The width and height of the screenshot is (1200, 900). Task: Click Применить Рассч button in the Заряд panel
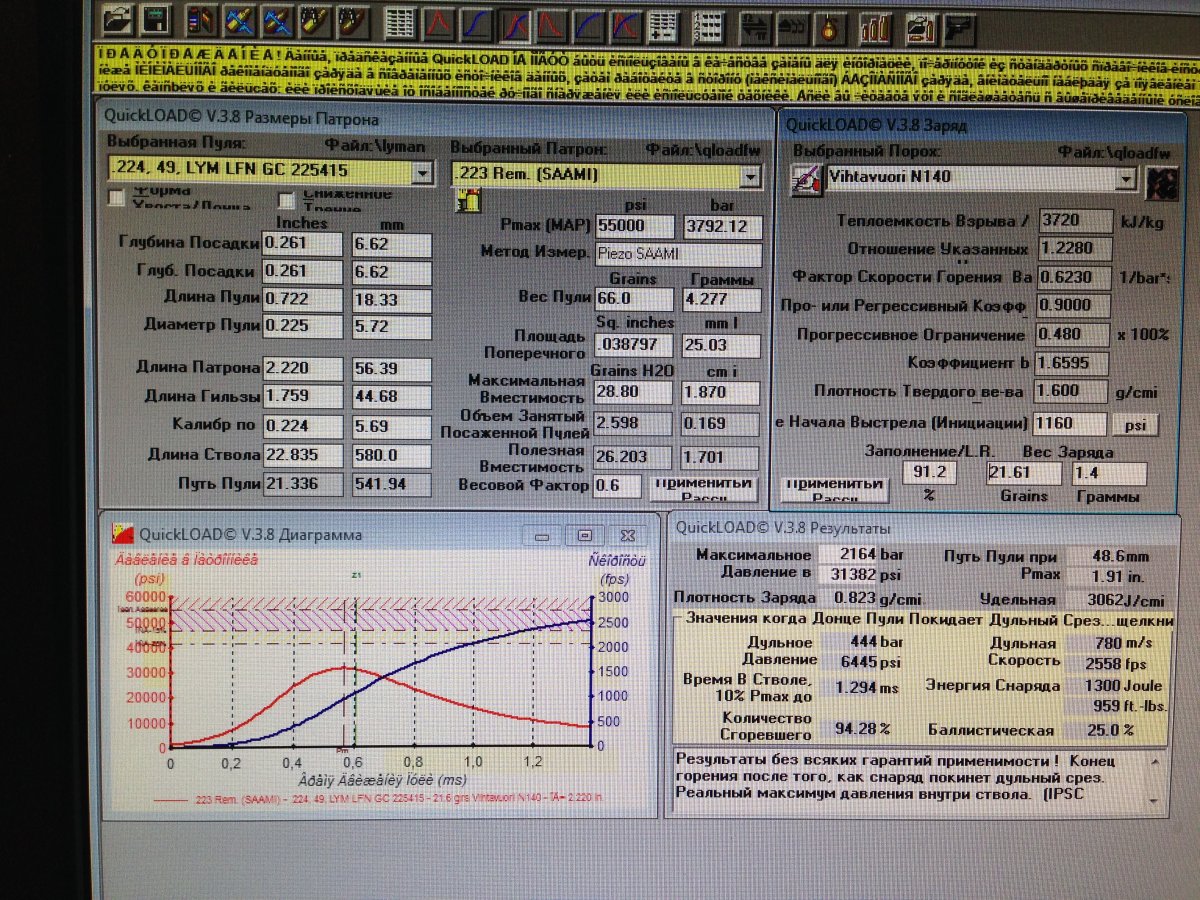835,490
